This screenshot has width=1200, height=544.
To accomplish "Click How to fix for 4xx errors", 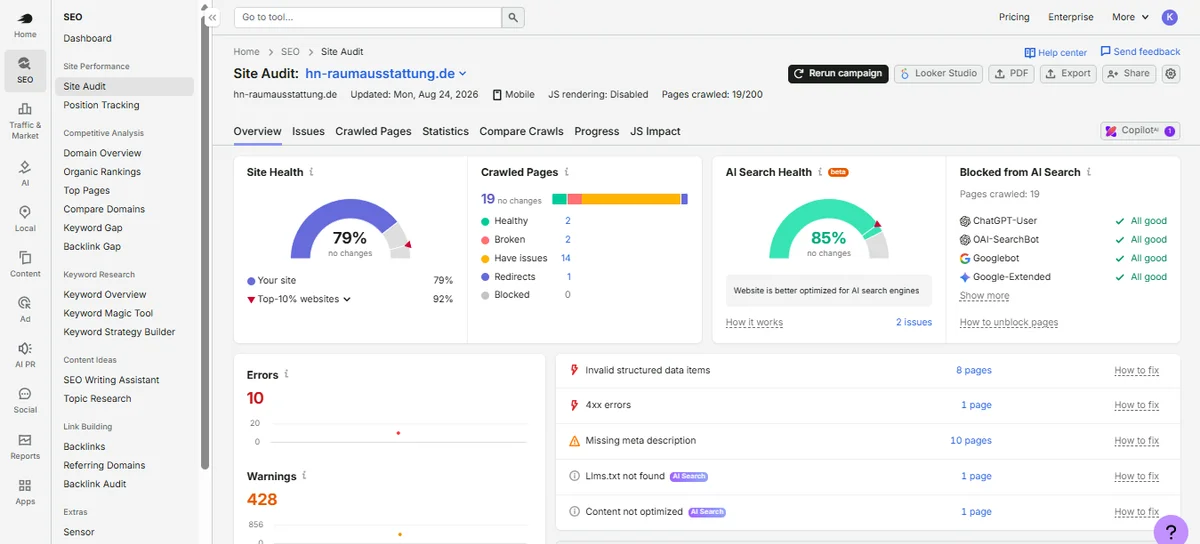I will click(1137, 405).
